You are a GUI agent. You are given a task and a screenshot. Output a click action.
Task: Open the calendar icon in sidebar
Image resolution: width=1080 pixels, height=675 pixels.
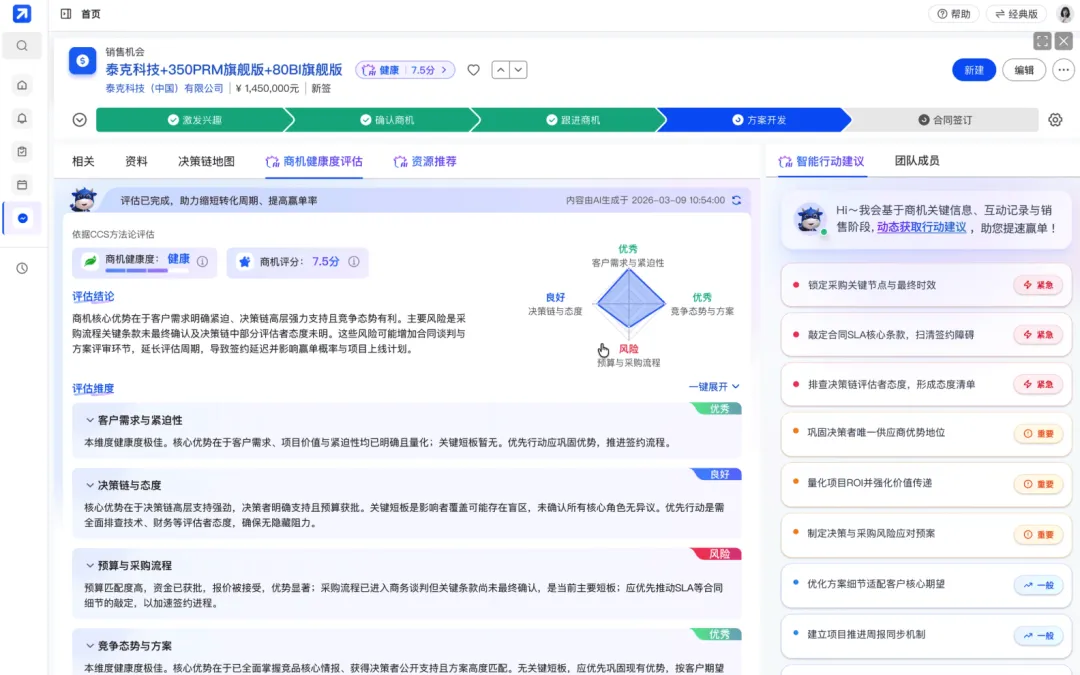22,185
